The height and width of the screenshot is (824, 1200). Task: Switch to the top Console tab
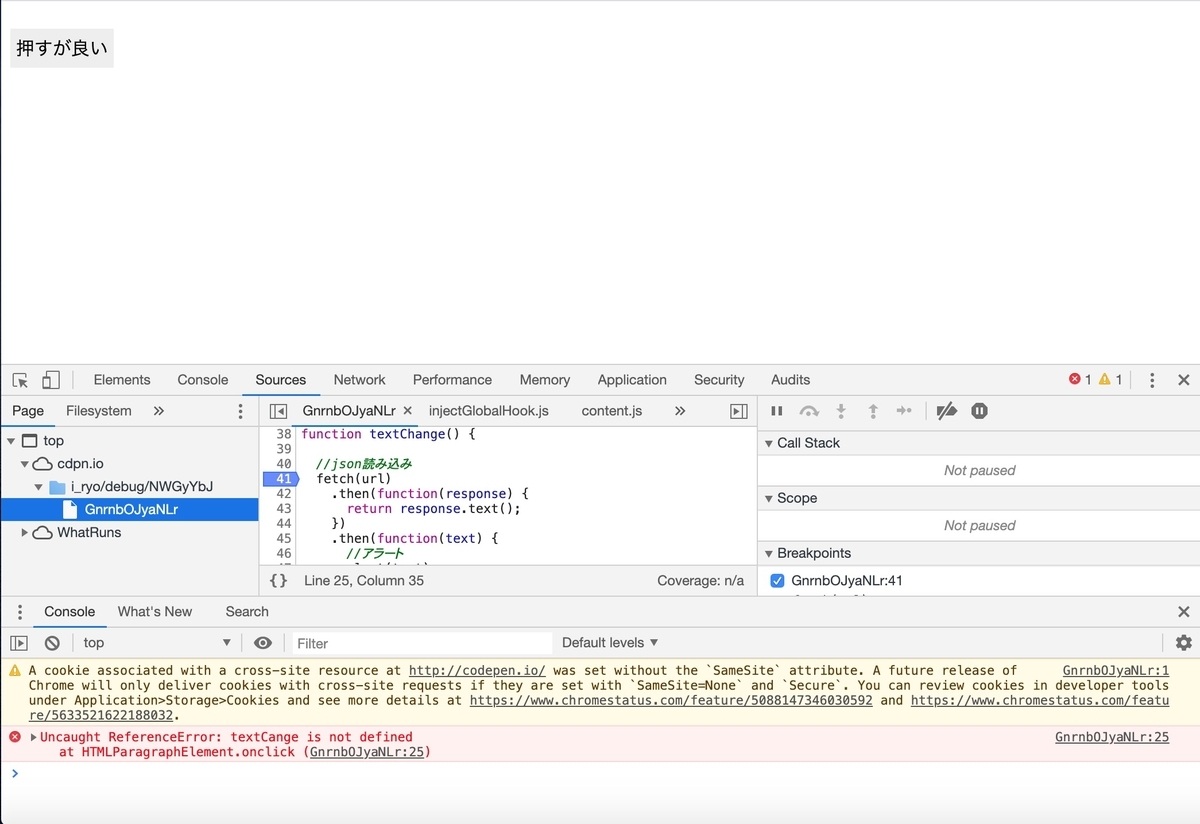click(x=203, y=380)
